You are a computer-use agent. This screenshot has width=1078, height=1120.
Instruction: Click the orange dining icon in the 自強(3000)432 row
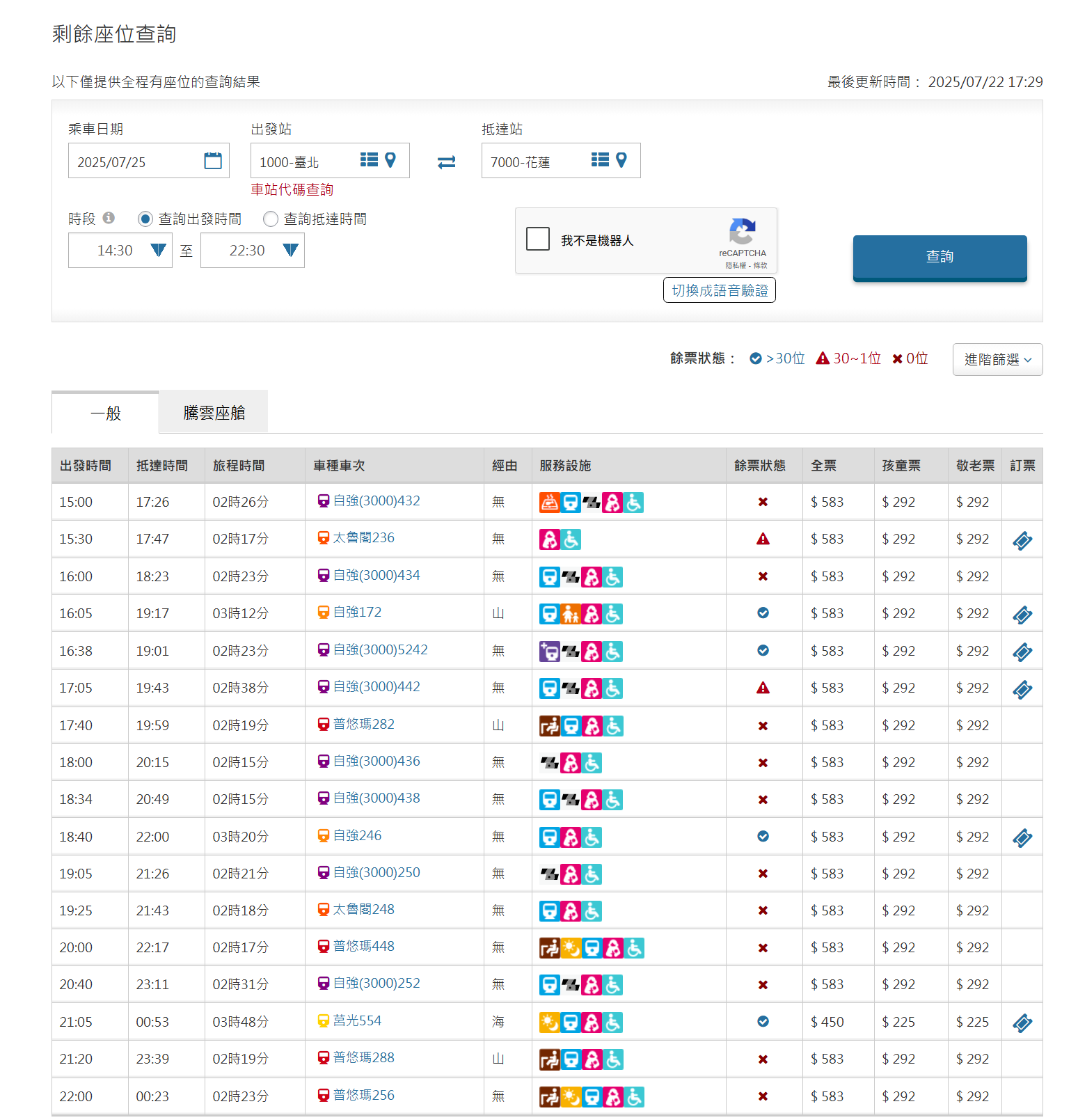(x=550, y=503)
